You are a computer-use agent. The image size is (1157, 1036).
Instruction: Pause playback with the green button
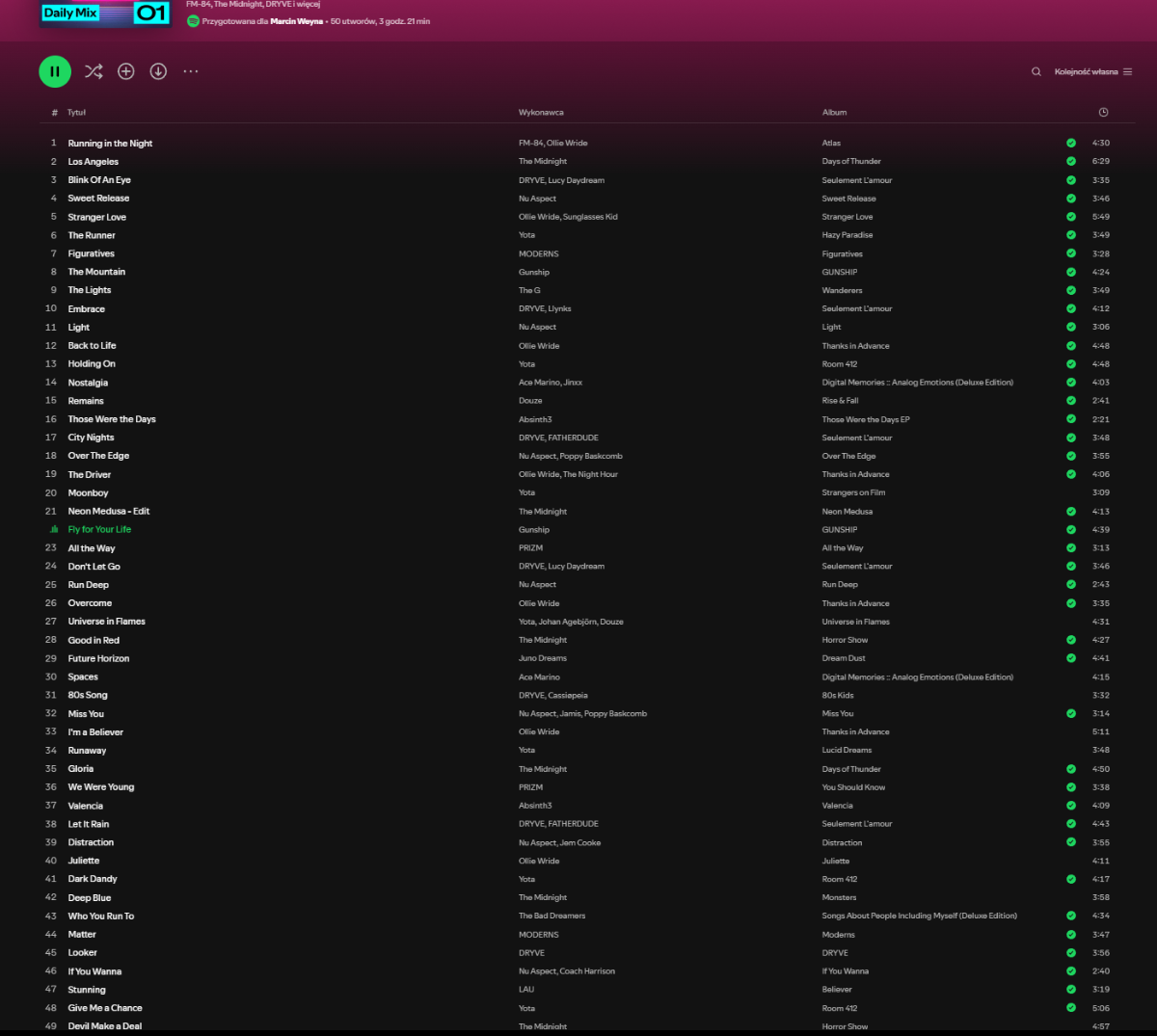(x=55, y=71)
